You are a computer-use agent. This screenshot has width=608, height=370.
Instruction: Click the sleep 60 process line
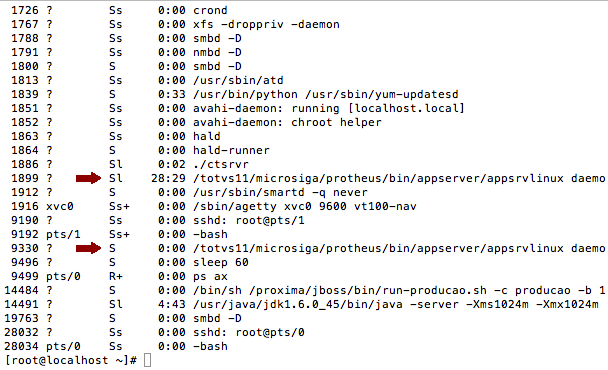130,262
